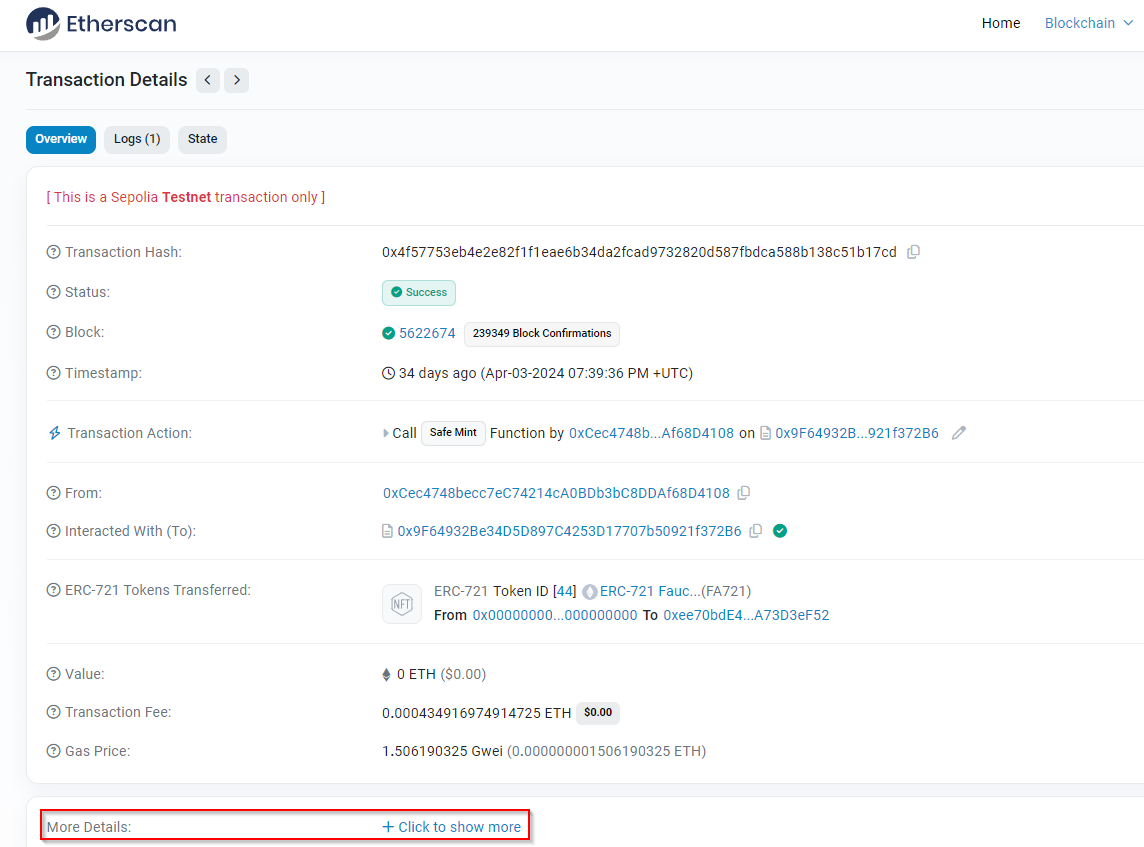Click the $0.00 transaction fee badge

[598, 713]
